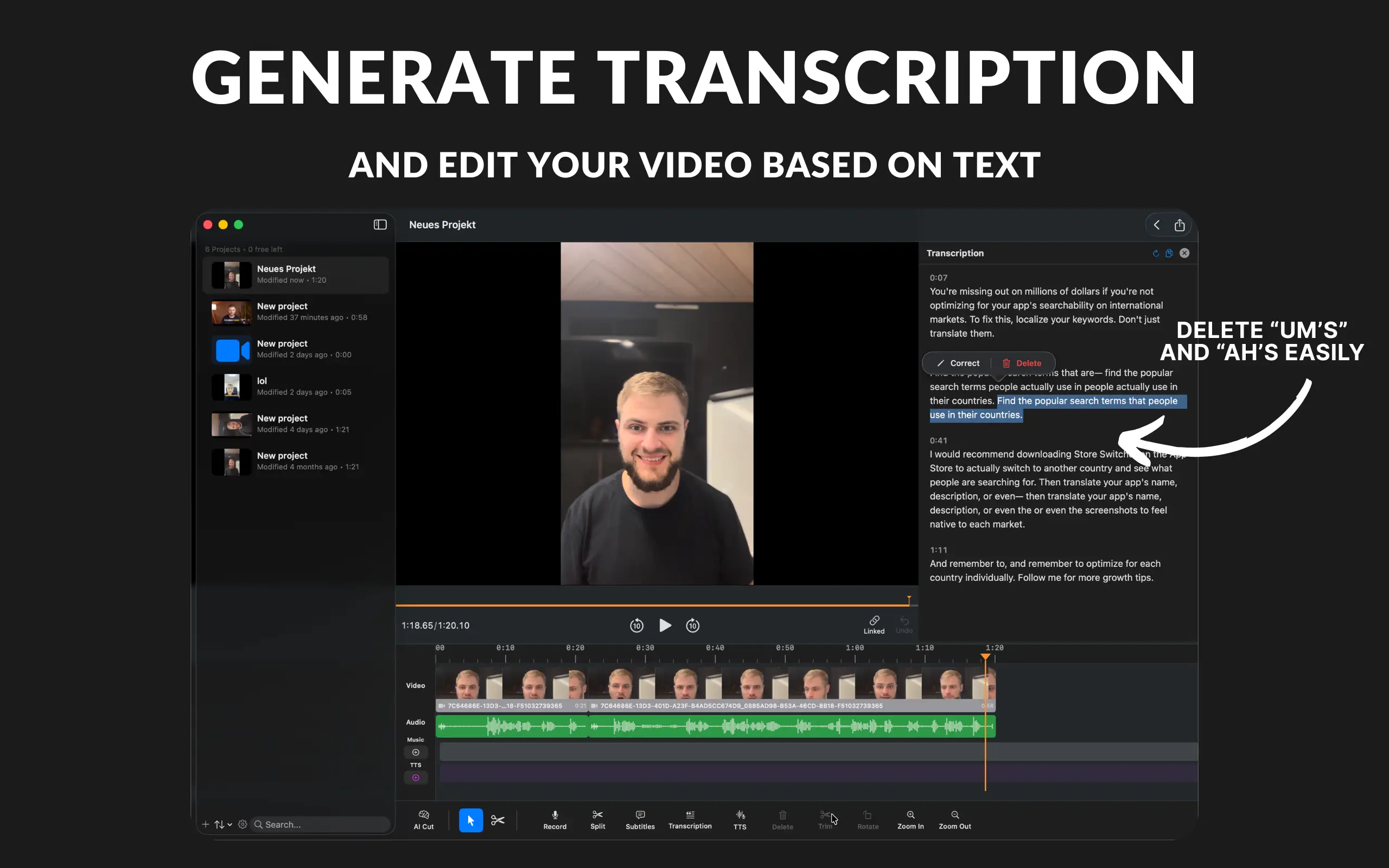Open the Transcription panel from the toolbar
Image resolution: width=1389 pixels, height=868 pixels.
690,819
